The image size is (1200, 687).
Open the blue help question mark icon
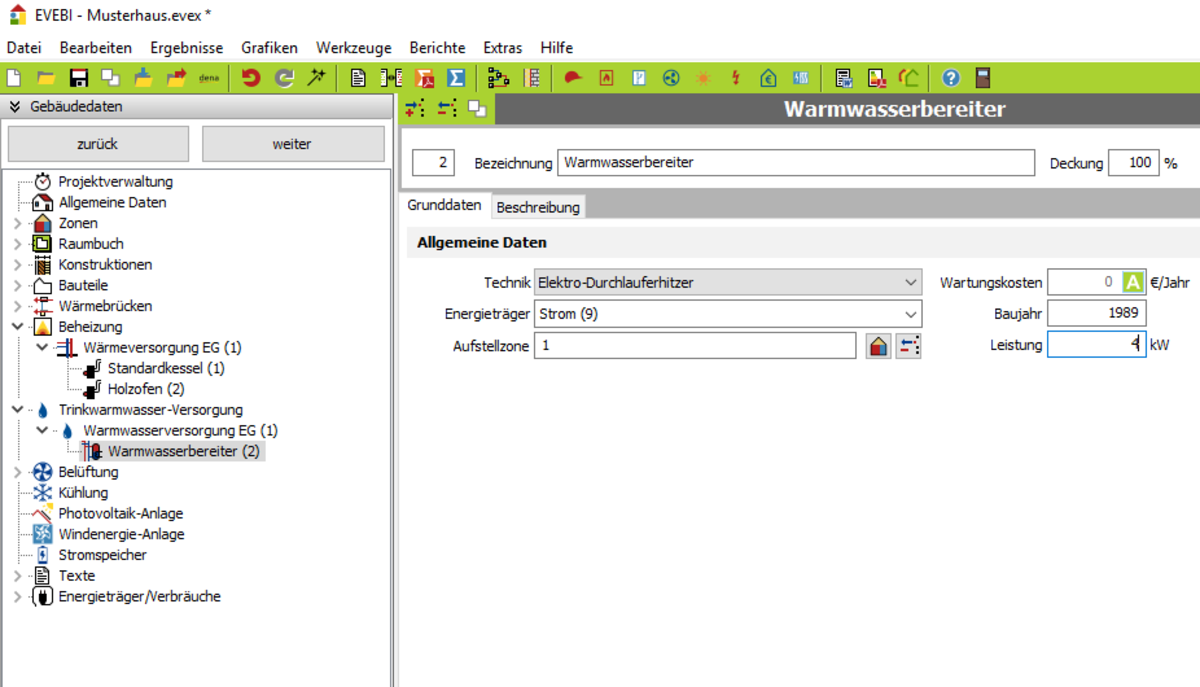click(x=951, y=78)
